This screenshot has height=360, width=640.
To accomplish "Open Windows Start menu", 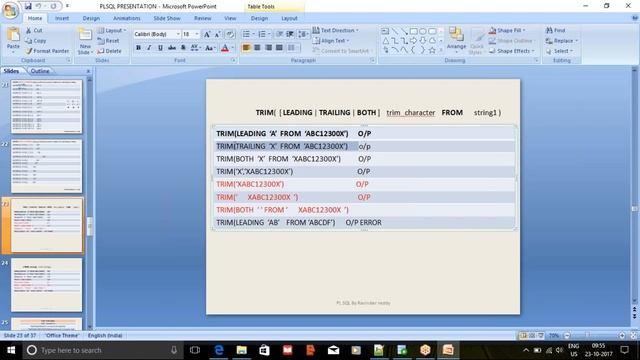I will click(x=11, y=350).
